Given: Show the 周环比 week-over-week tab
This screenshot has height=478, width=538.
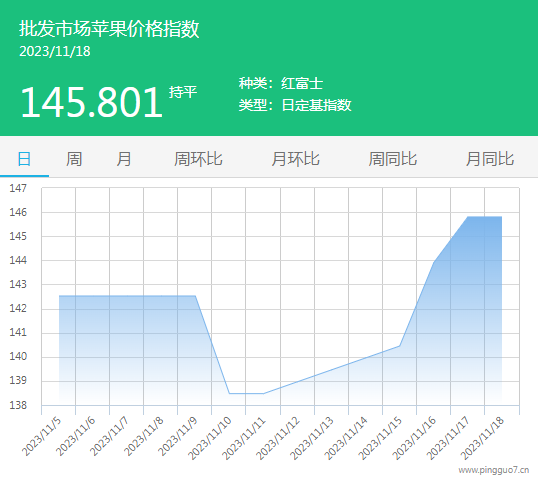Looking at the screenshot, I should (198, 159).
